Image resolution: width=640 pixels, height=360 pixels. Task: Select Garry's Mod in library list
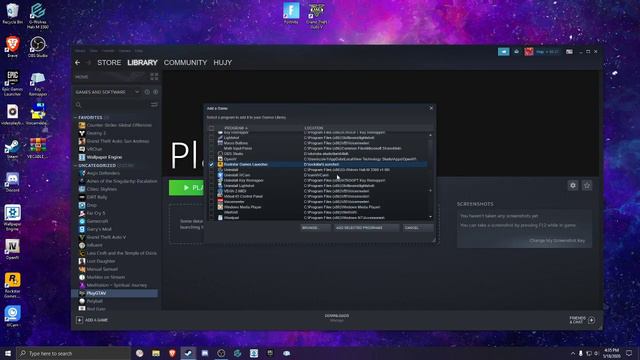[x=99, y=229]
